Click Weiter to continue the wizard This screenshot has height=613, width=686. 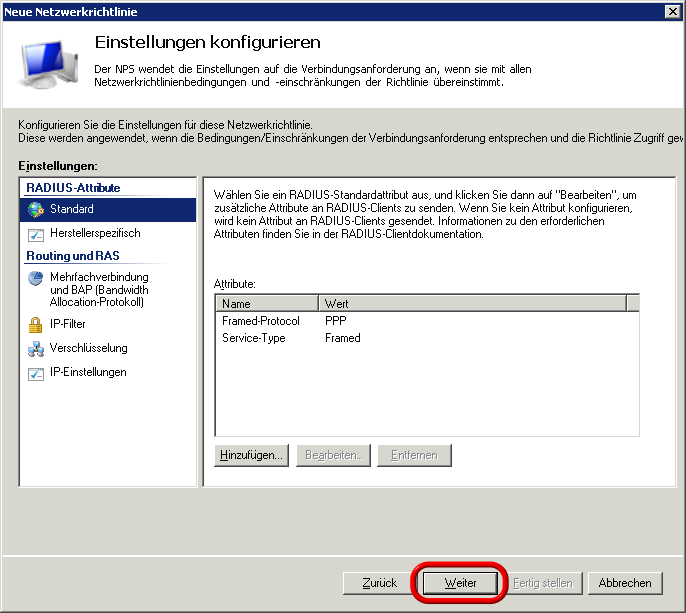coord(460,583)
